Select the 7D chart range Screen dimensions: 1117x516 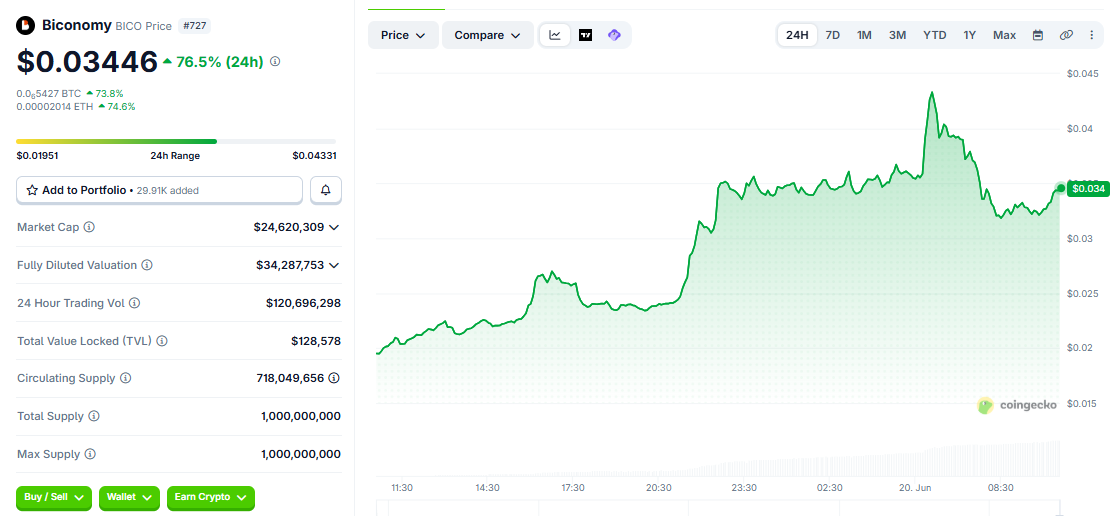(832, 35)
